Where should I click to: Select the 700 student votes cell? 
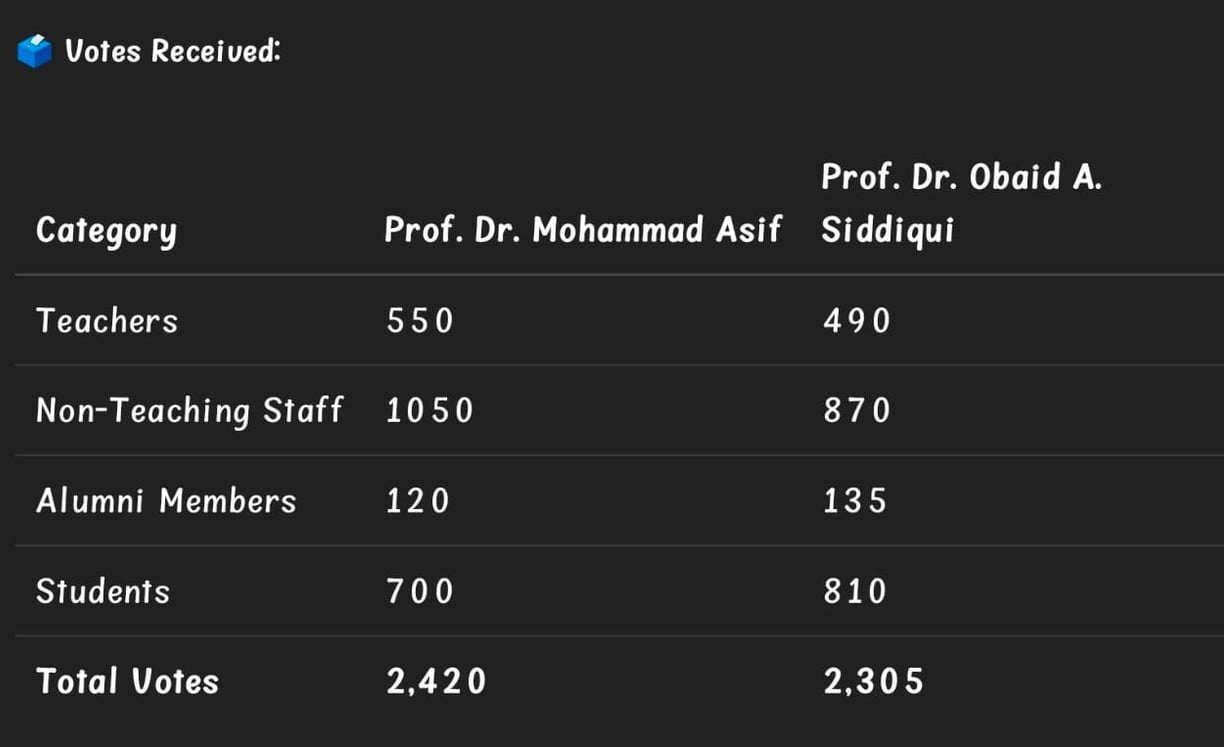420,591
